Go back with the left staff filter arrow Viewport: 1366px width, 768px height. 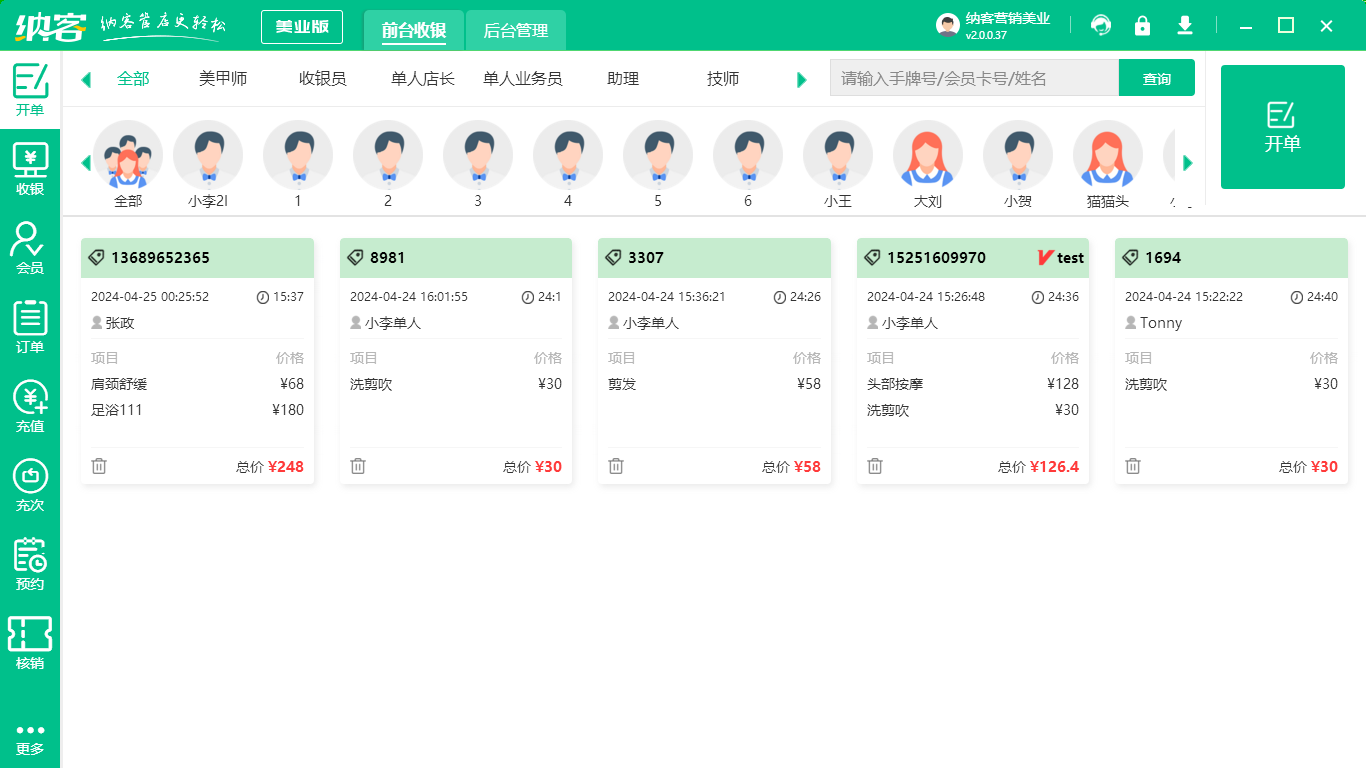click(87, 78)
